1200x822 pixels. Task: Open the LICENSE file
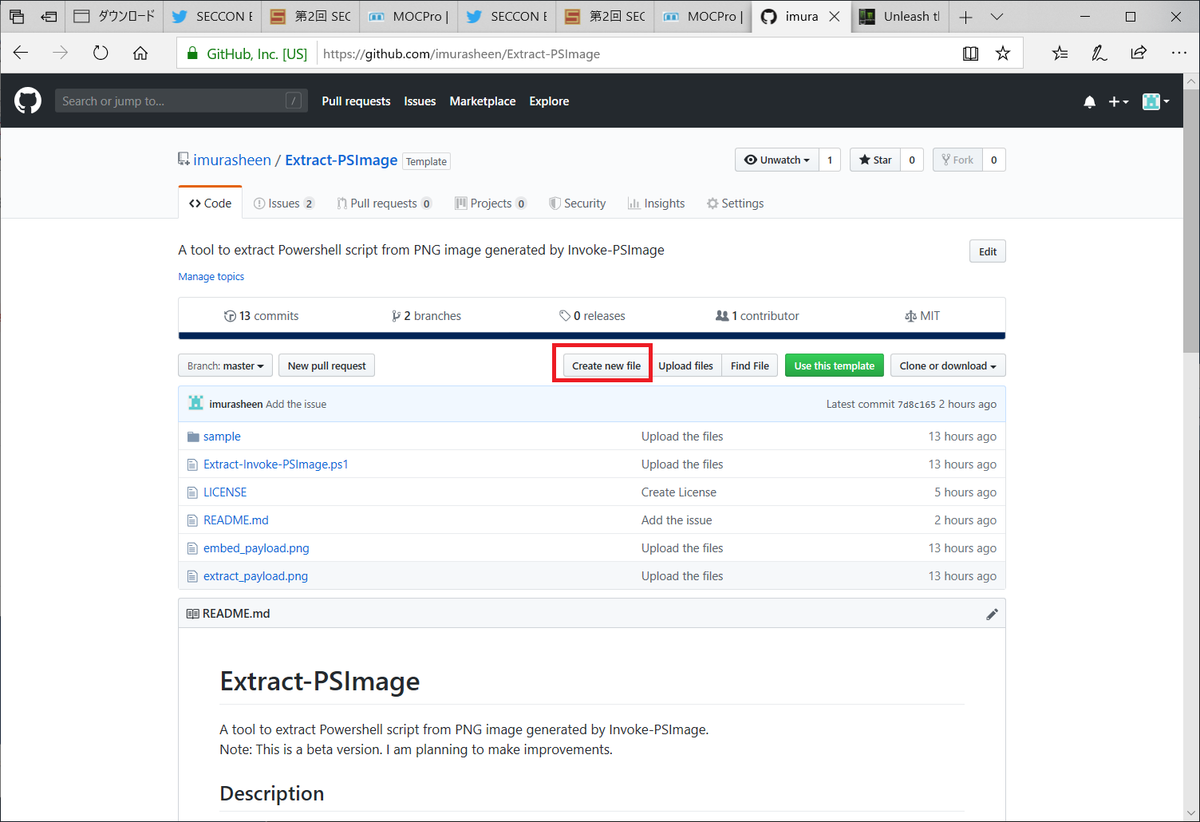tap(225, 492)
